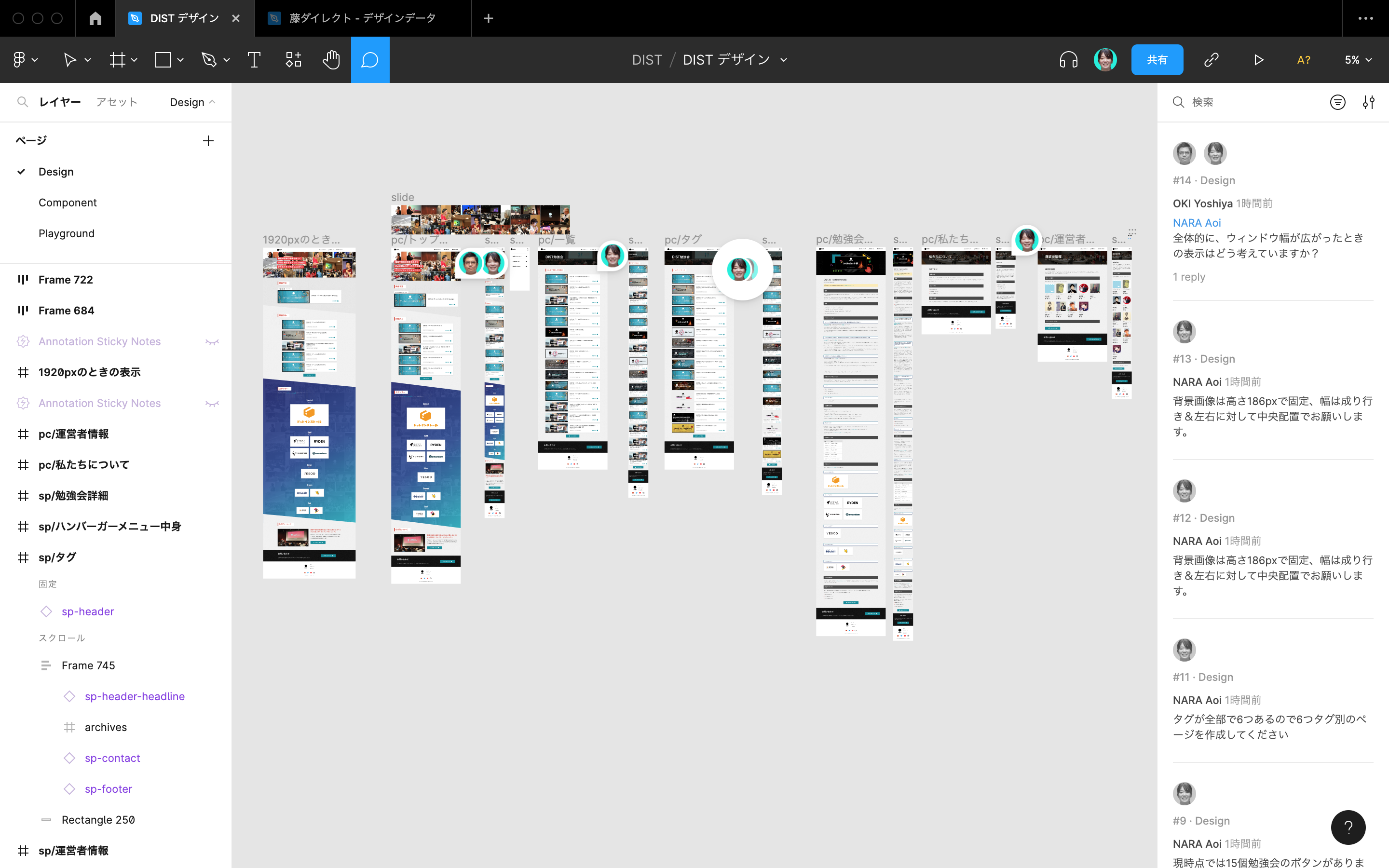Click the Prototype play button
The image size is (1389, 868).
[x=1259, y=60]
